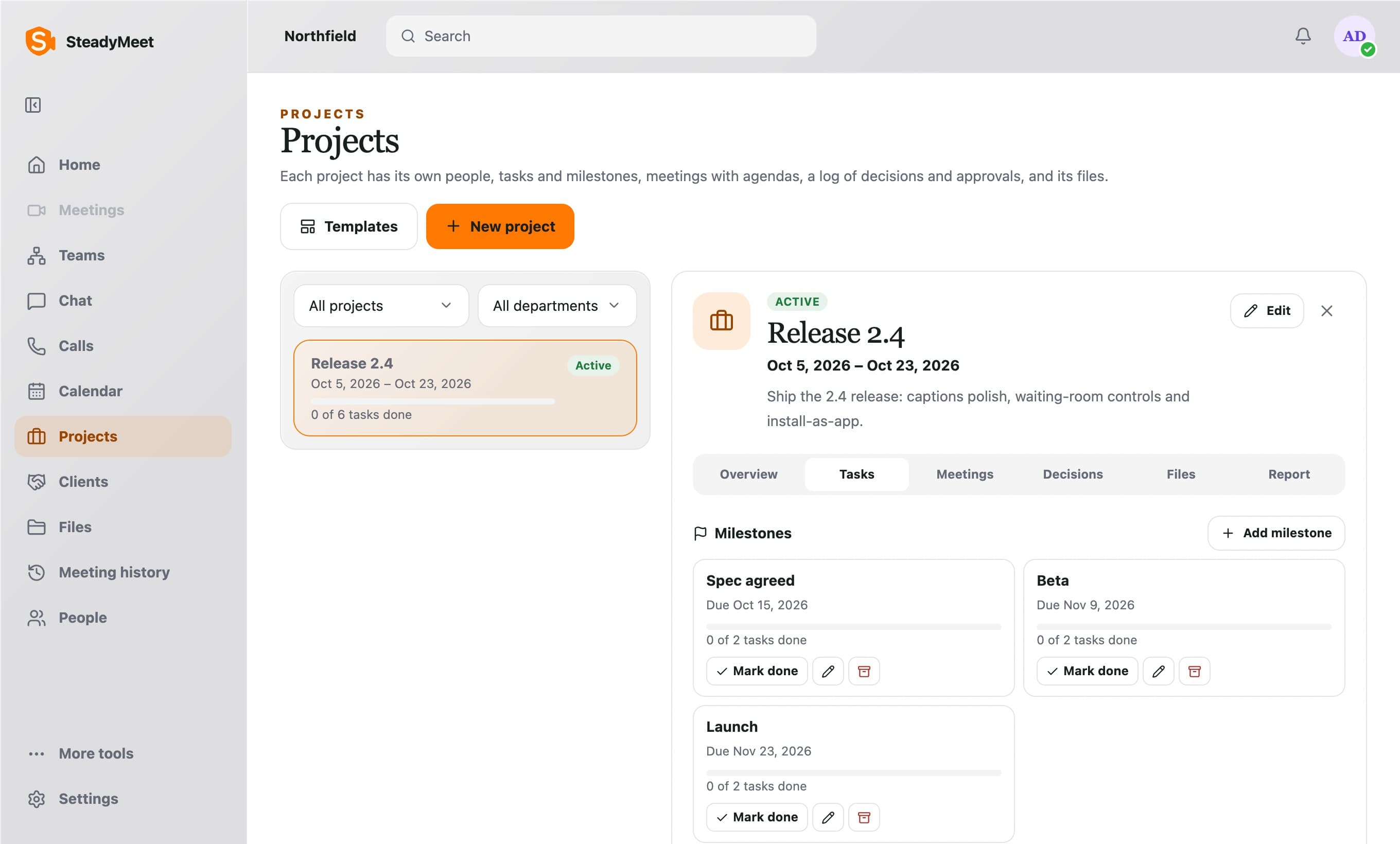Screen dimensions: 1400x844
Task: Mark the Spec agreed milestone done
Action: click(x=757, y=671)
